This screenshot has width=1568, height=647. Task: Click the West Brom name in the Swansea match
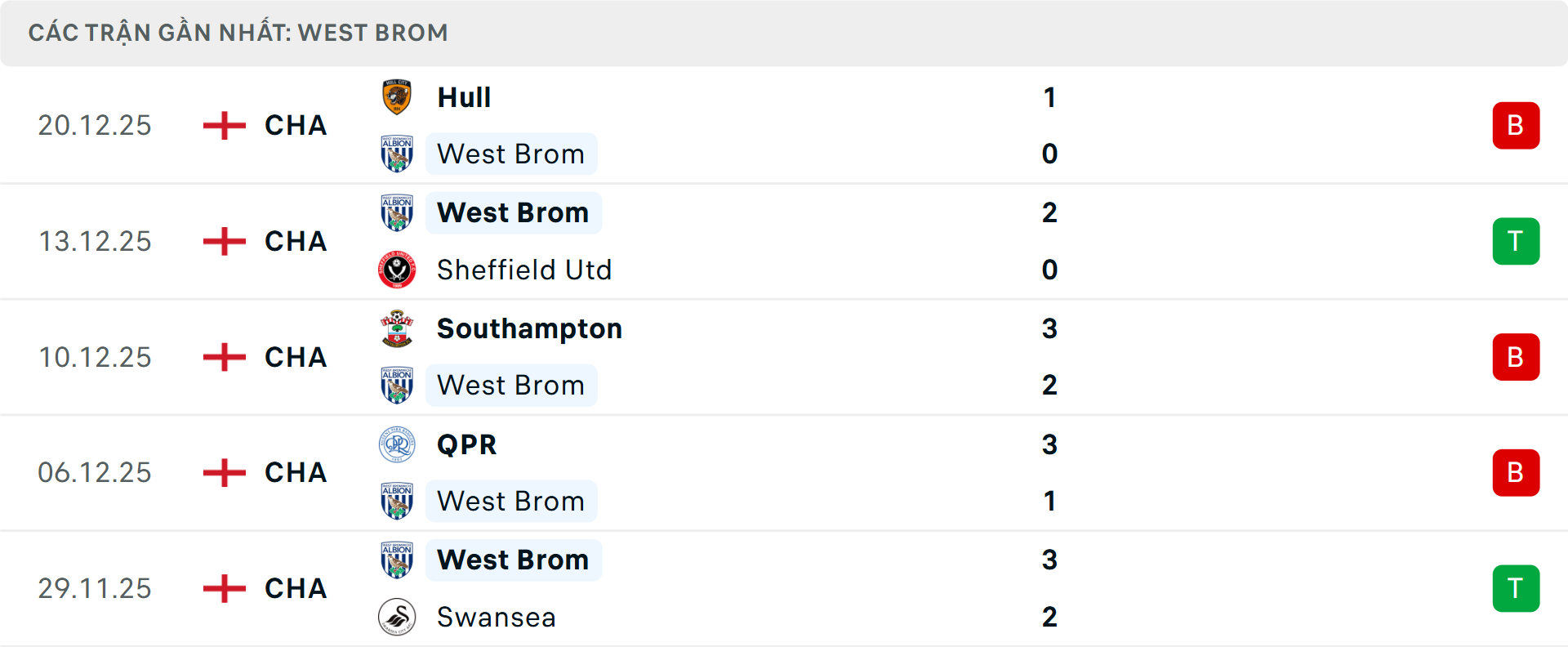click(513, 560)
